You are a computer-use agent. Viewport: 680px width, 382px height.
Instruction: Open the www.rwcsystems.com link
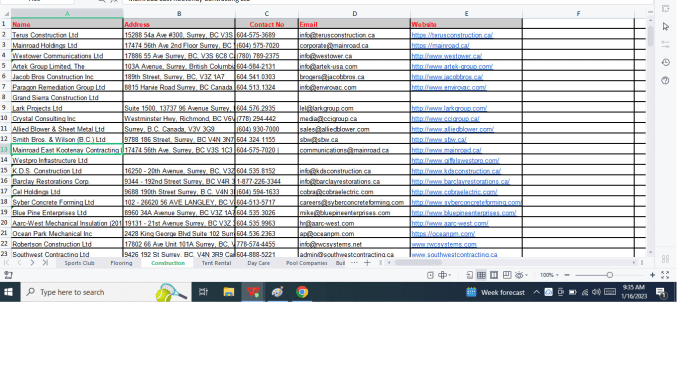(x=444, y=244)
